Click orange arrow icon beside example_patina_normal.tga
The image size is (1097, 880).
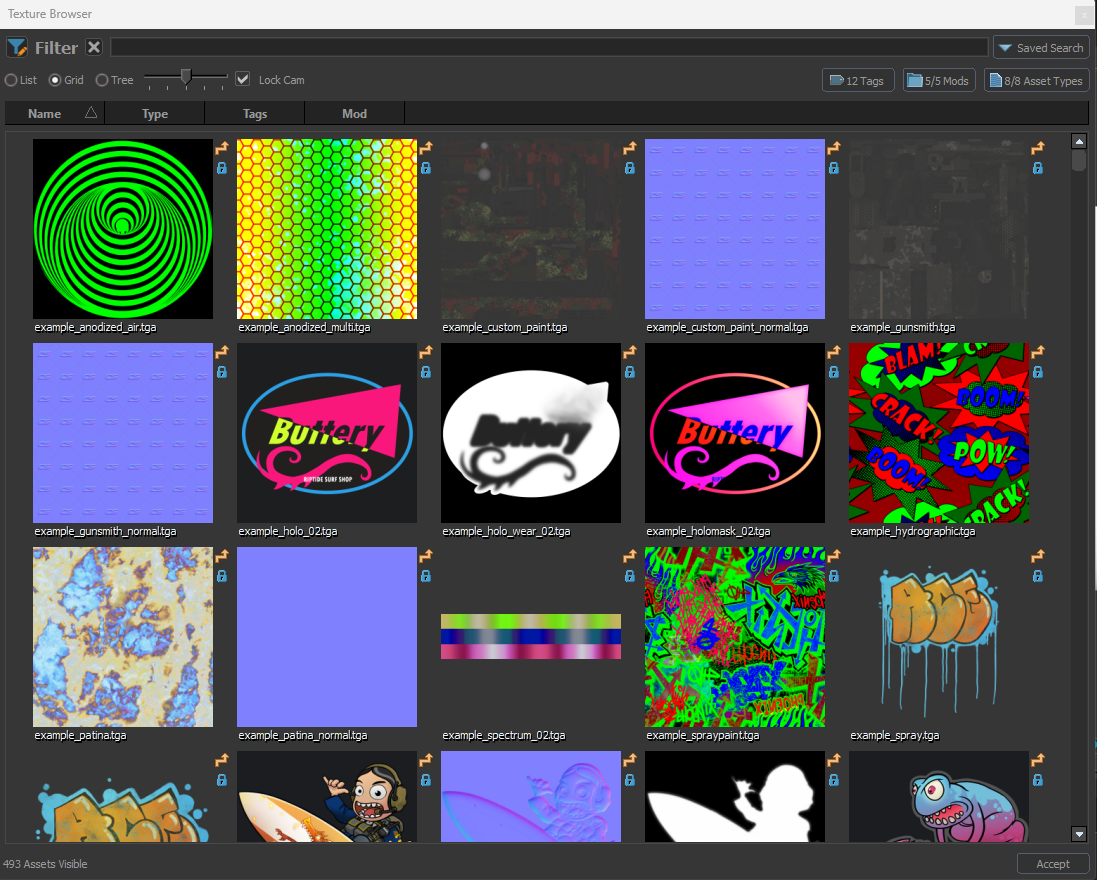pyautogui.click(x=426, y=556)
